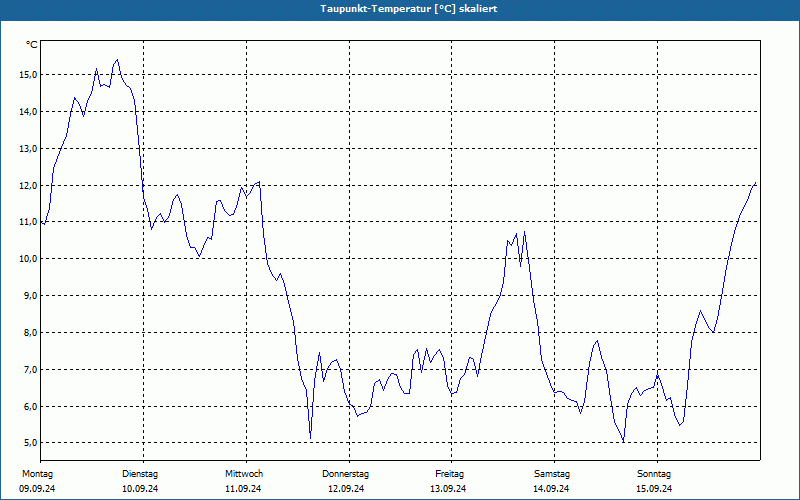Click the 13,0 y-axis label
800x500 pixels.
28,148
